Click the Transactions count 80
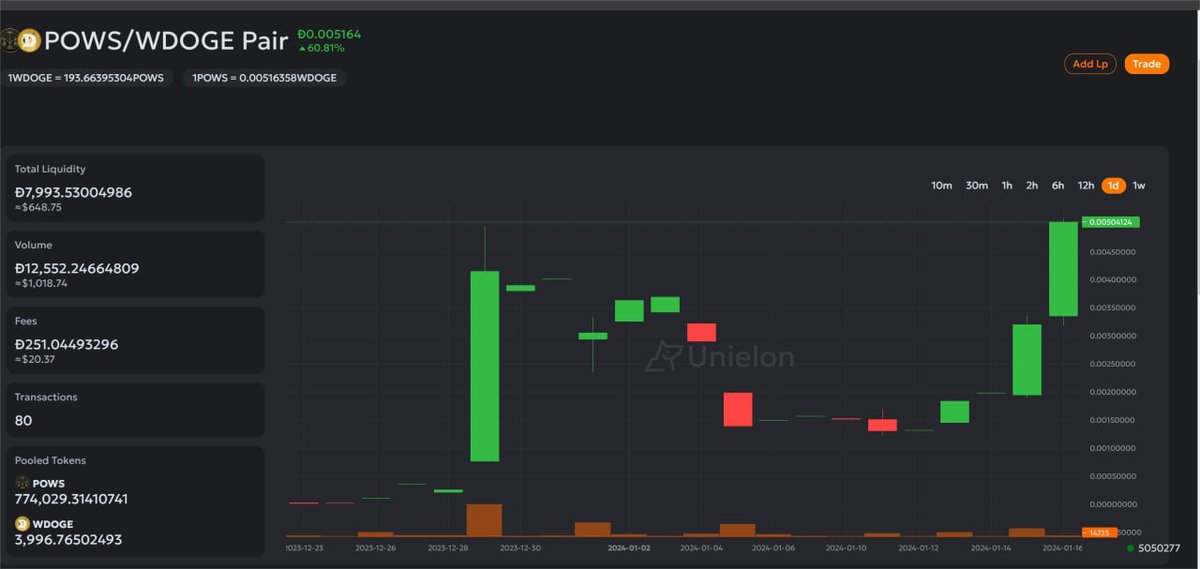Image resolution: width=1200 pixels, height=569 pixels. [x=23, y=421]
